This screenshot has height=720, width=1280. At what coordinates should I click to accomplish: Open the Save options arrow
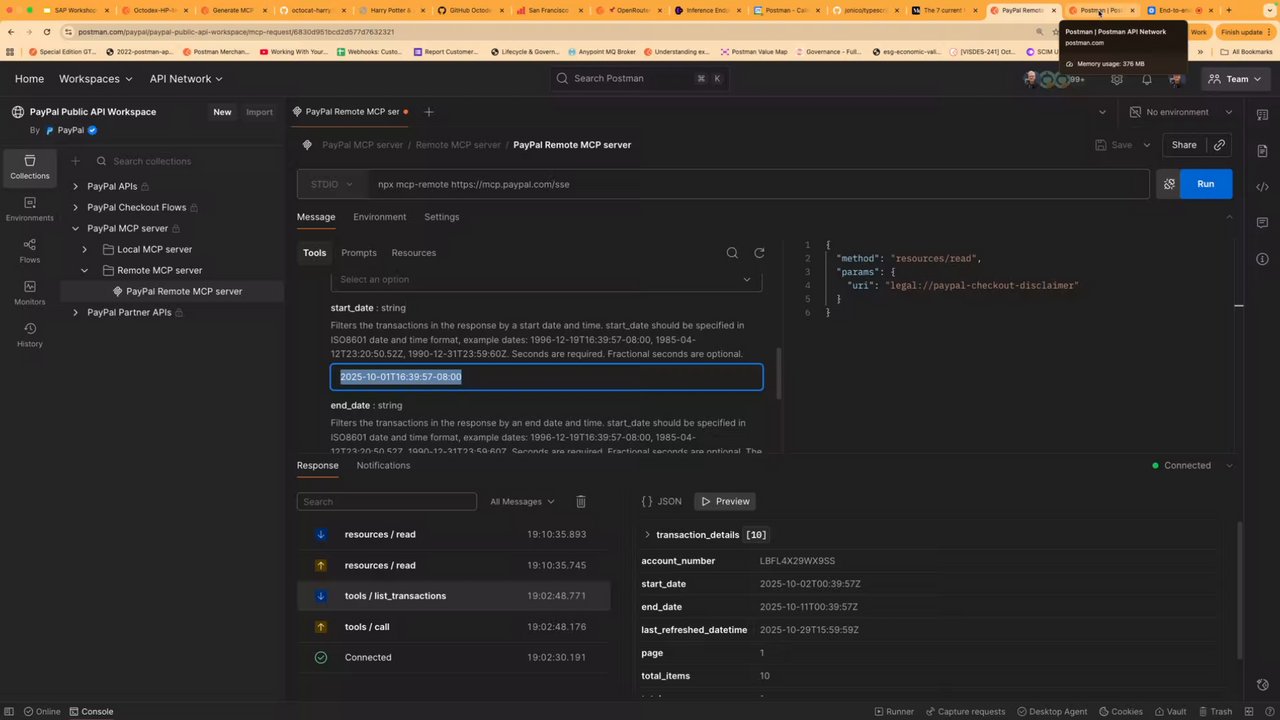click(x=1147, y=145)
